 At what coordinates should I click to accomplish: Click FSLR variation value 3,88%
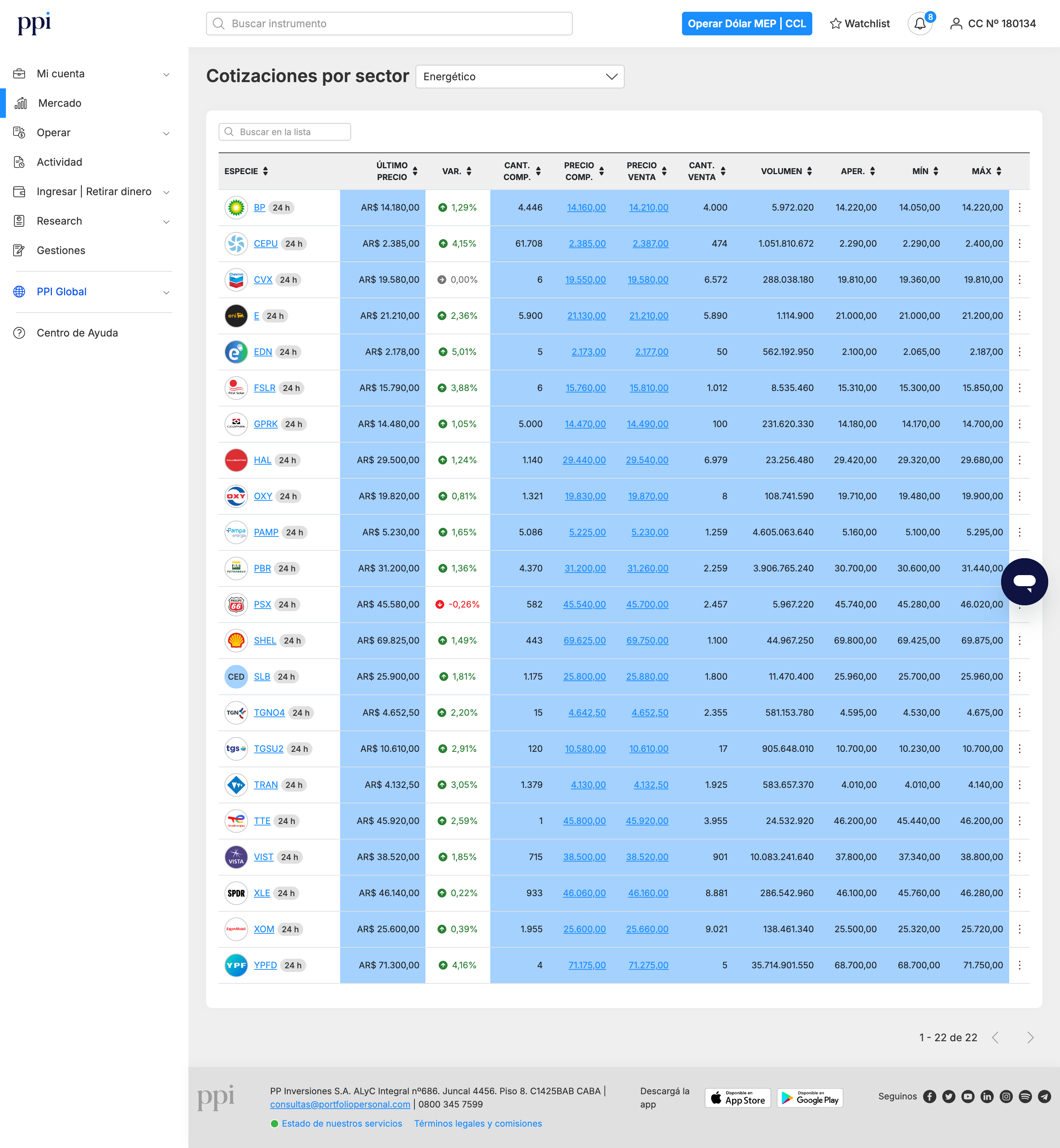tap(463, 388)
